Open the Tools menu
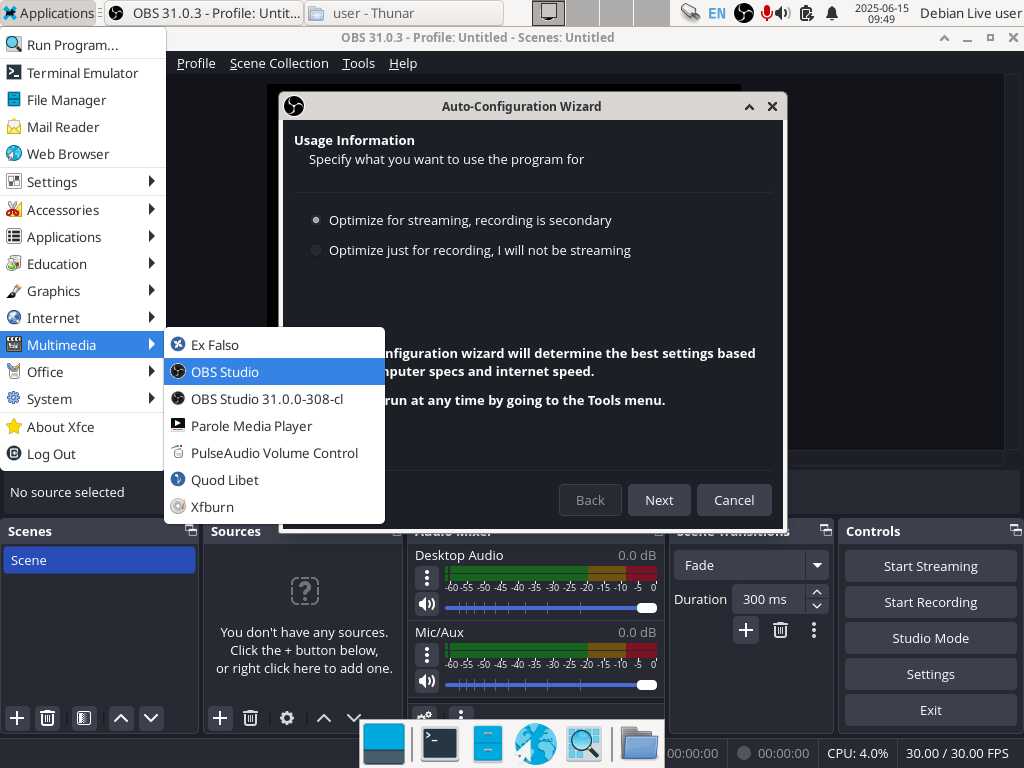 (x=359, y=63)
